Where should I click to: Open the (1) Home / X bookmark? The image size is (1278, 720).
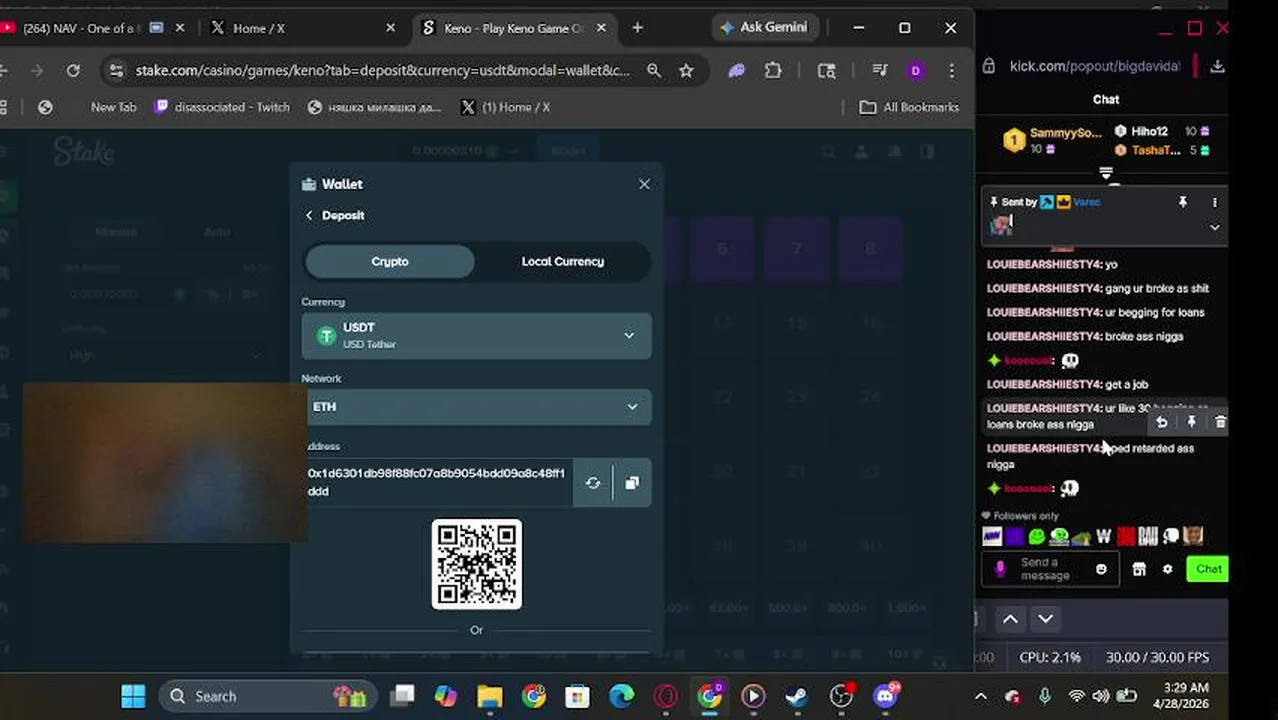tap(505, 107)
